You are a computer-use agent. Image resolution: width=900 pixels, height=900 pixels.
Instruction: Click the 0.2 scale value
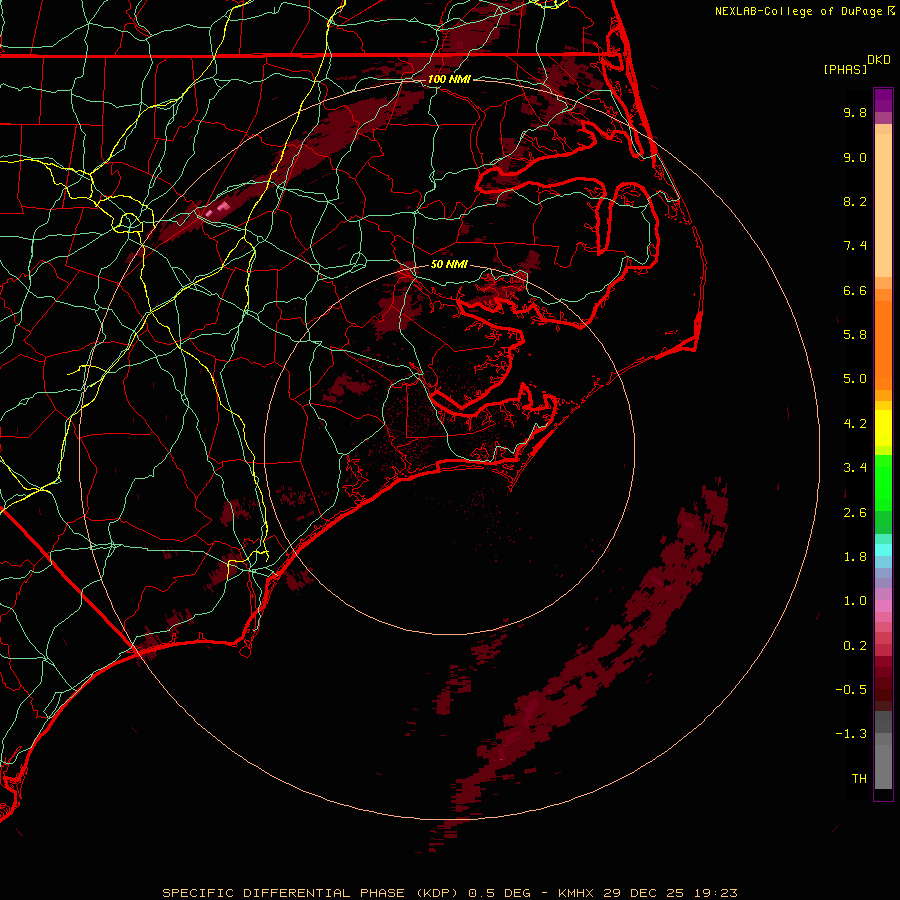tap(855, 646)
